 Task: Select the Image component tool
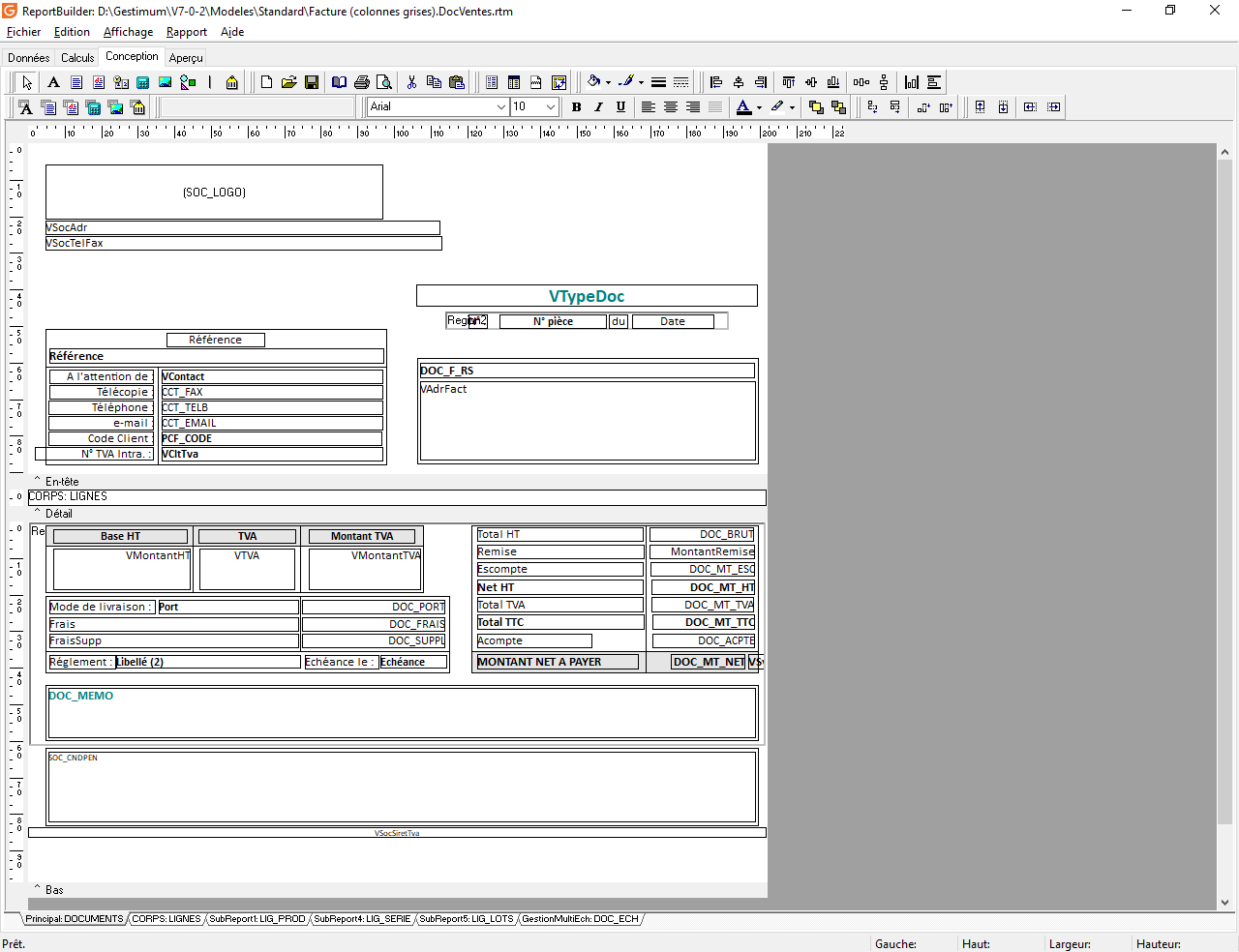[166, 82]
